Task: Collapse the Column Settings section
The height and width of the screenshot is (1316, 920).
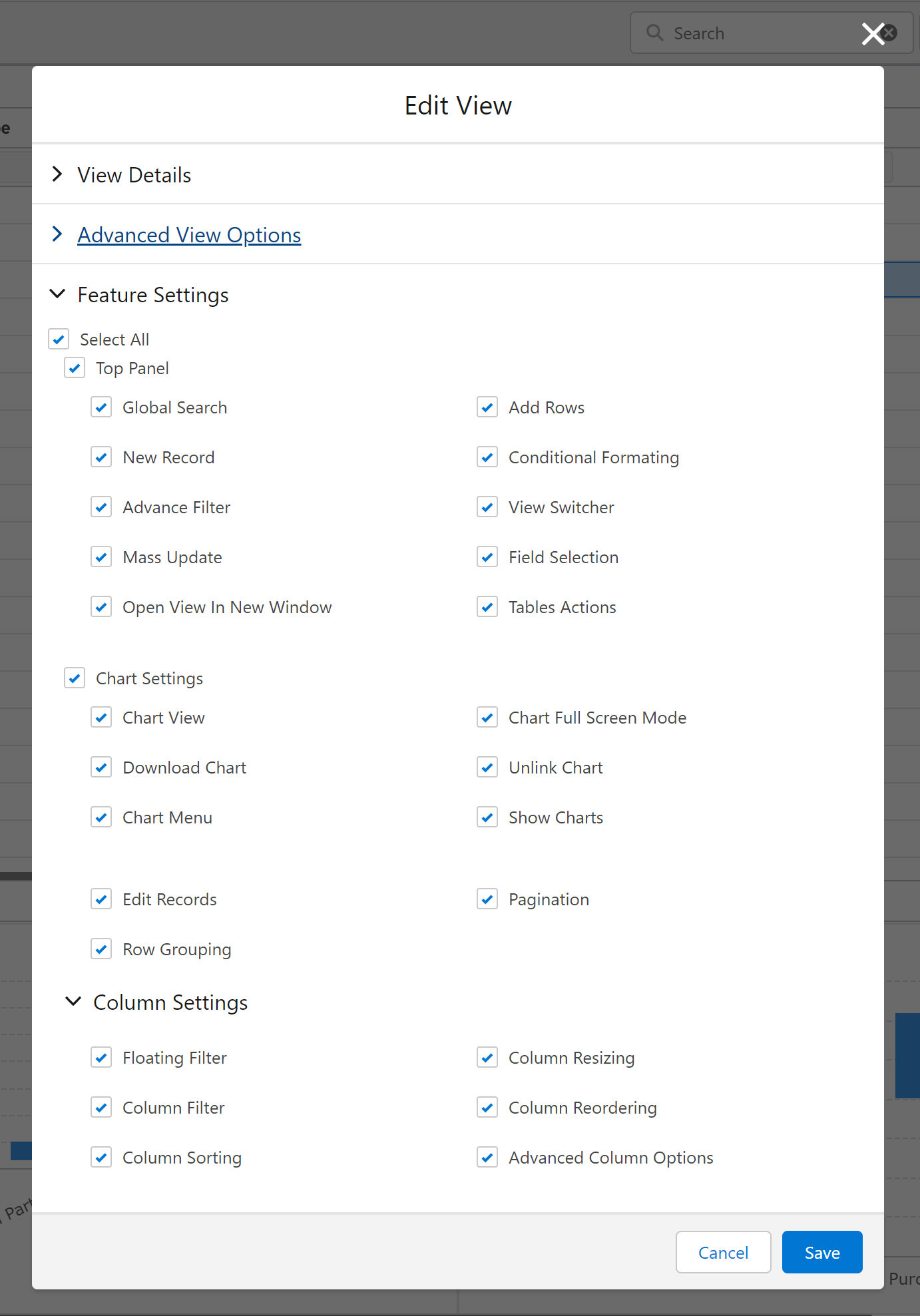Action: 73,1002
